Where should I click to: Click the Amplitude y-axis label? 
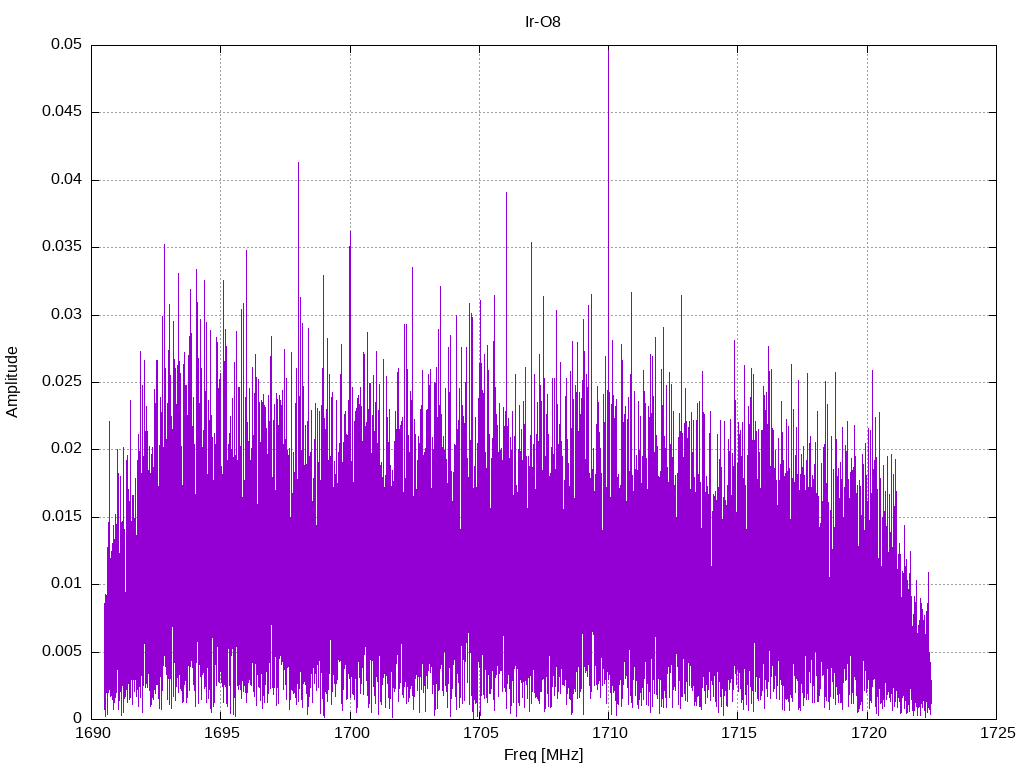(x=13, y=381)
